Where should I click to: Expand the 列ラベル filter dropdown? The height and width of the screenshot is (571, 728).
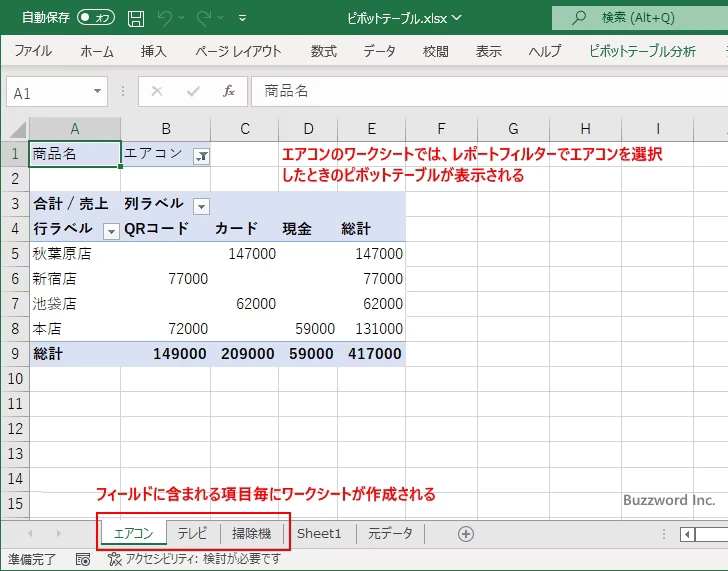(x=201, y=205)
